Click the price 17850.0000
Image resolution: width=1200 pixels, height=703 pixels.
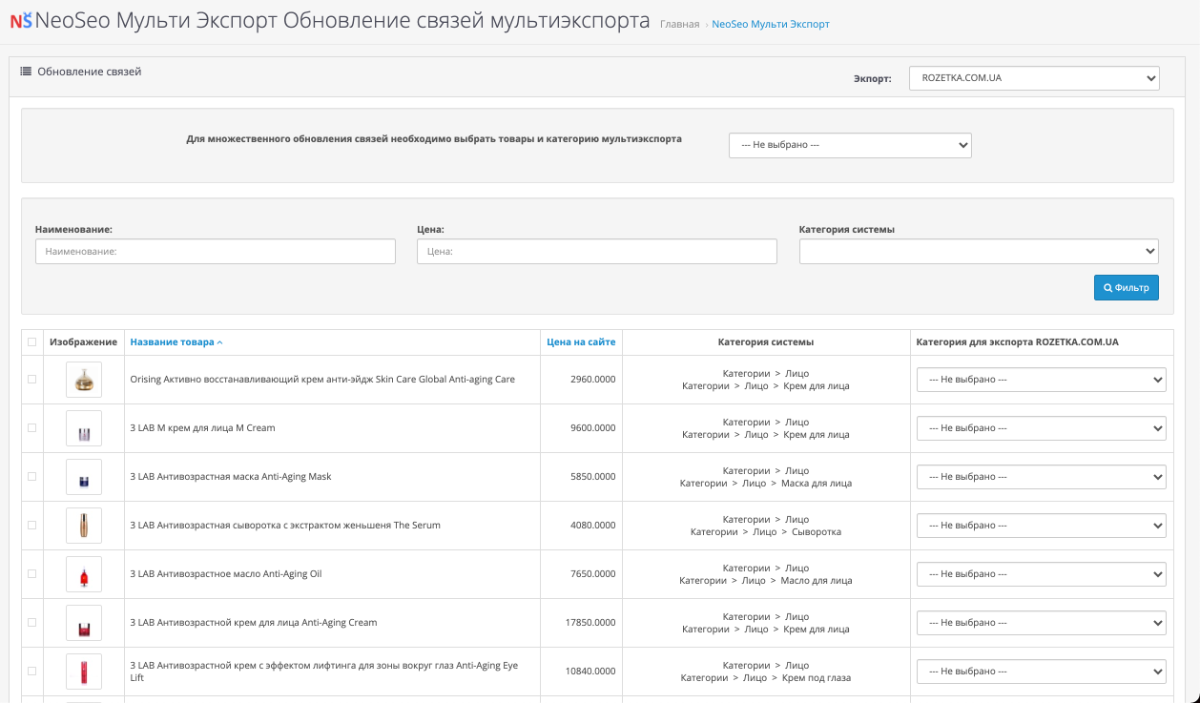(x=590, y=622)
